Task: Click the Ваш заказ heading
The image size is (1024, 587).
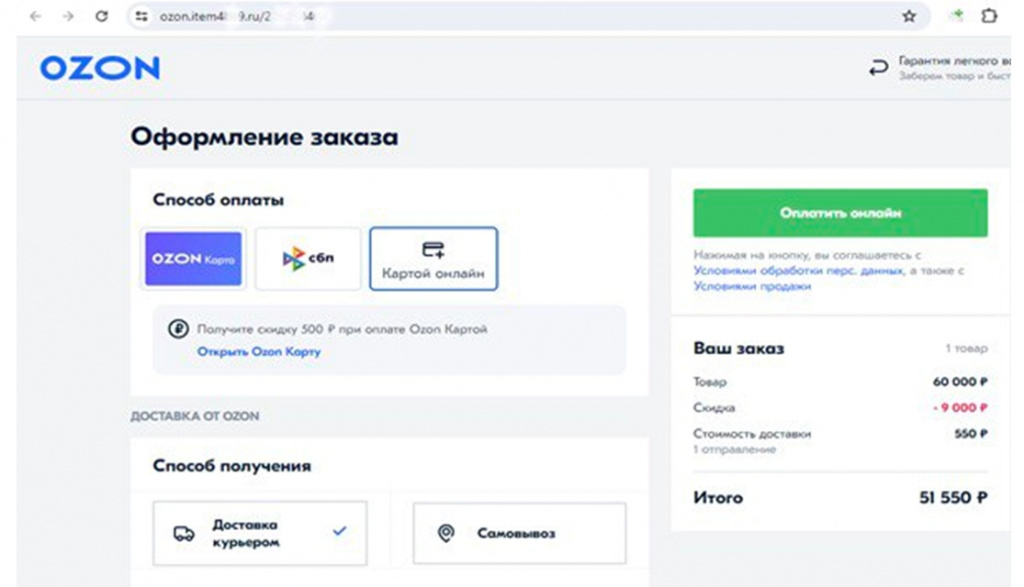Action: coord(739,349)
